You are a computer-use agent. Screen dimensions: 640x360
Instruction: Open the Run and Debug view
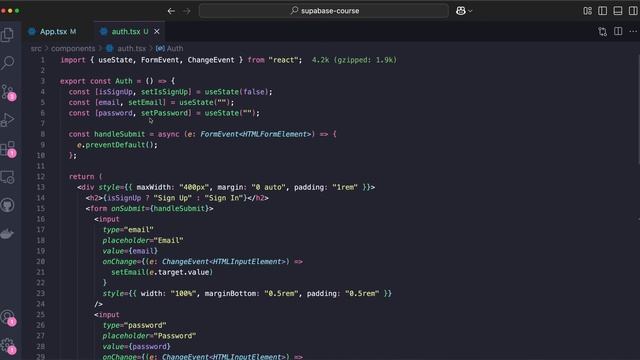coord(7,120)
